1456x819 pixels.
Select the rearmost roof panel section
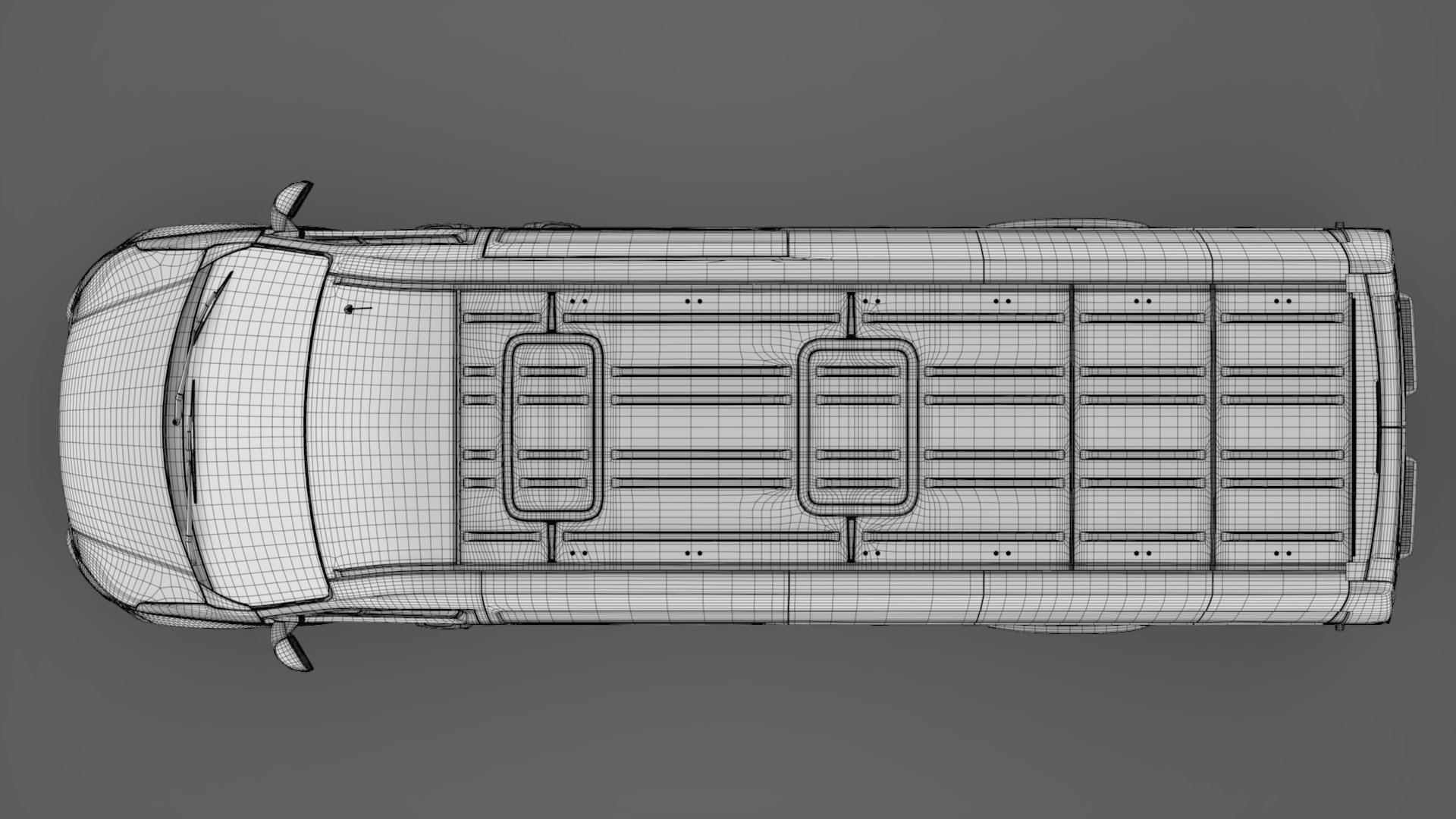(x=1282, y=426)
